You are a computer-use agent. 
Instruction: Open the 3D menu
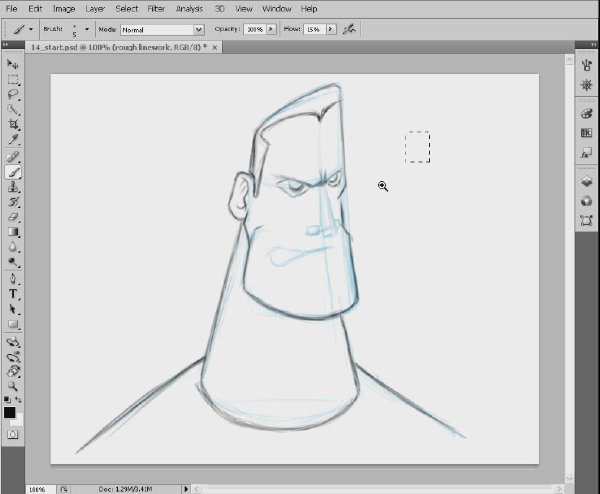219,8
